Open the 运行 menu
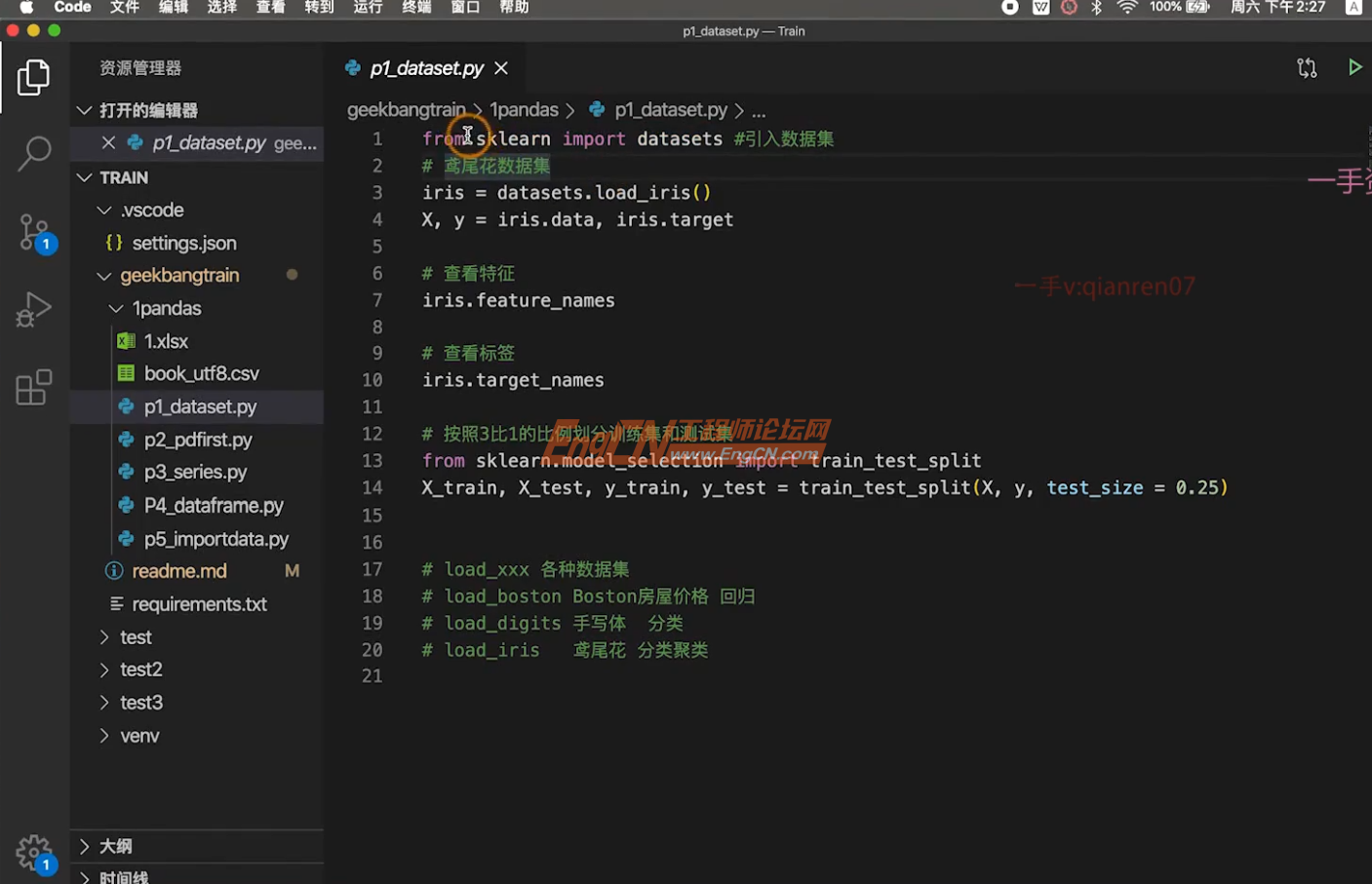1372x884 pixels. point(368,7)
